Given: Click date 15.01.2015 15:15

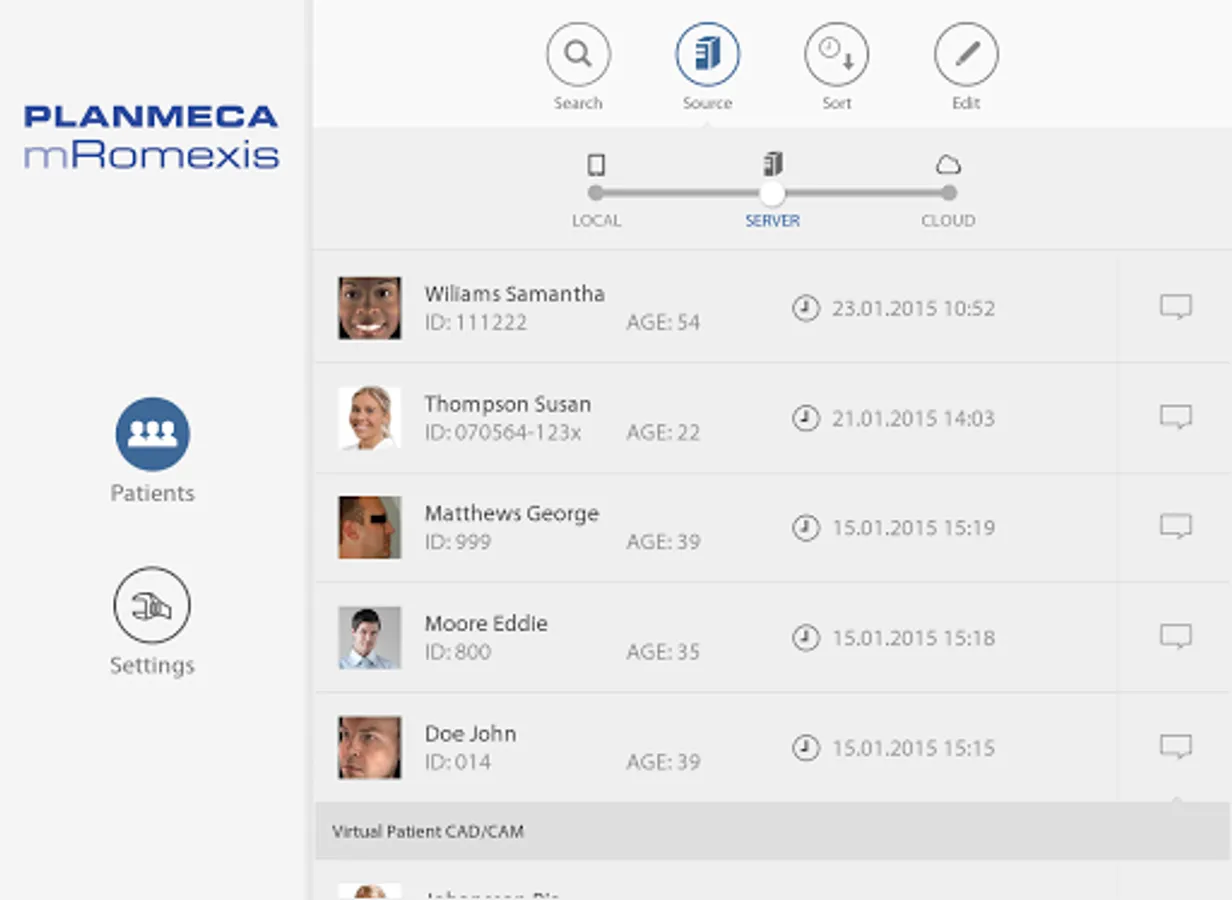Looking at the screenshot, I should [x=913, y=748].
